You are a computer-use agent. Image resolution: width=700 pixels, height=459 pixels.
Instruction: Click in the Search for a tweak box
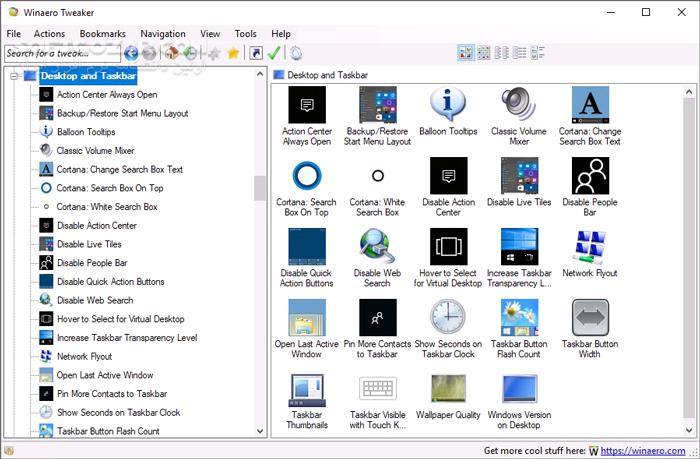pyautogui.click(x=62, y=54)
